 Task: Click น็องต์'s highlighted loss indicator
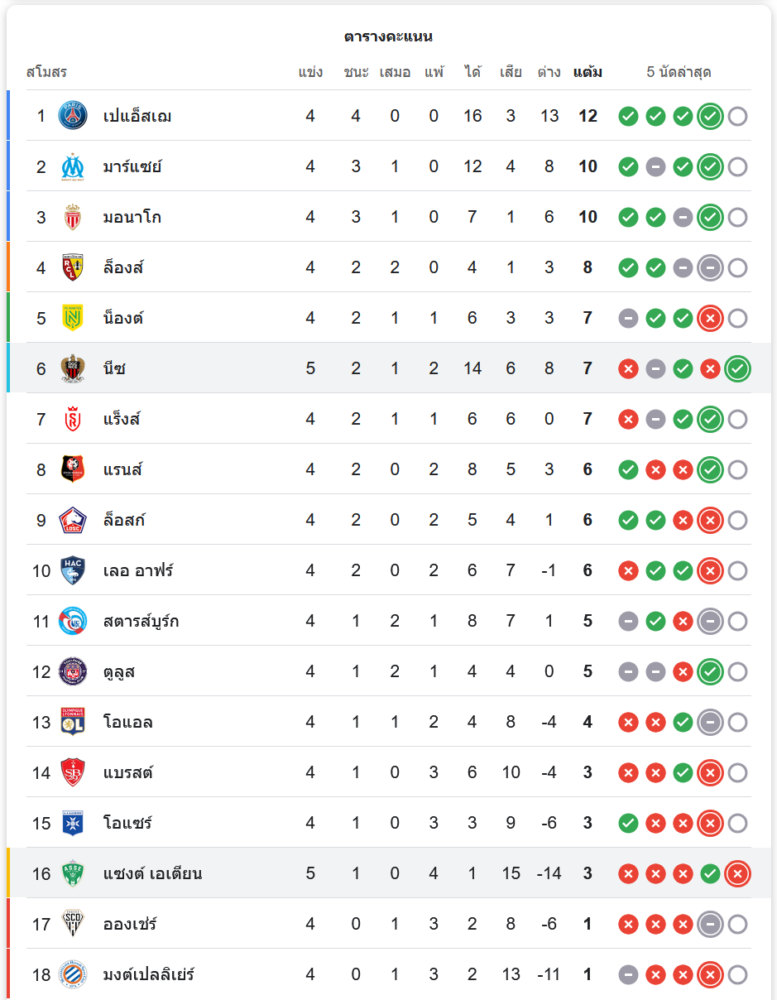[x=710, y=318]
